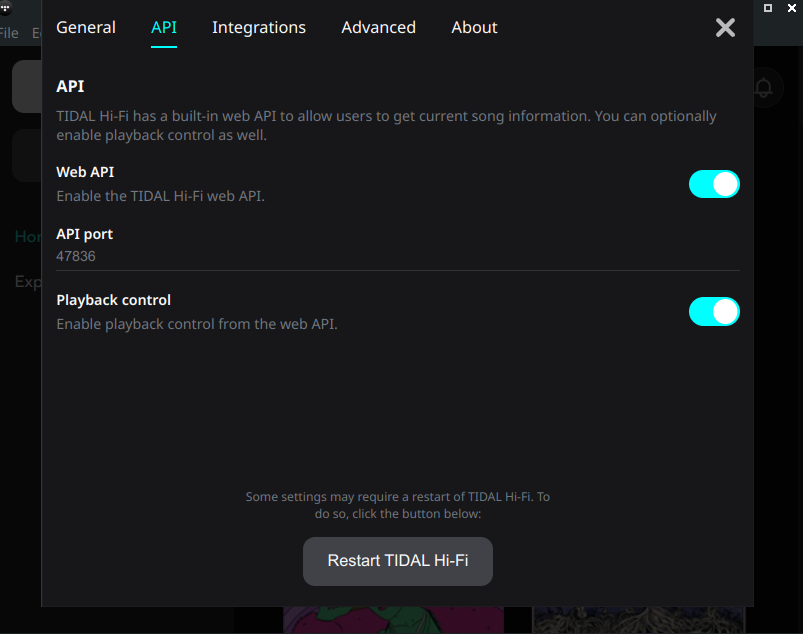Click the TIDAL app icon in the title bar

5,8
